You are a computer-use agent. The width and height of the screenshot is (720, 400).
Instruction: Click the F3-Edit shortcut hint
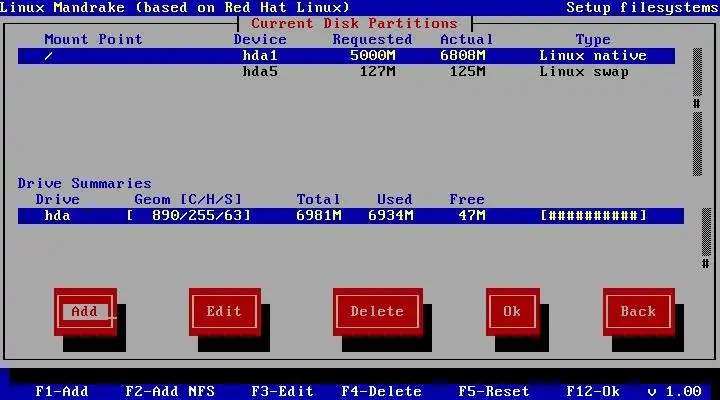[282, 391]
